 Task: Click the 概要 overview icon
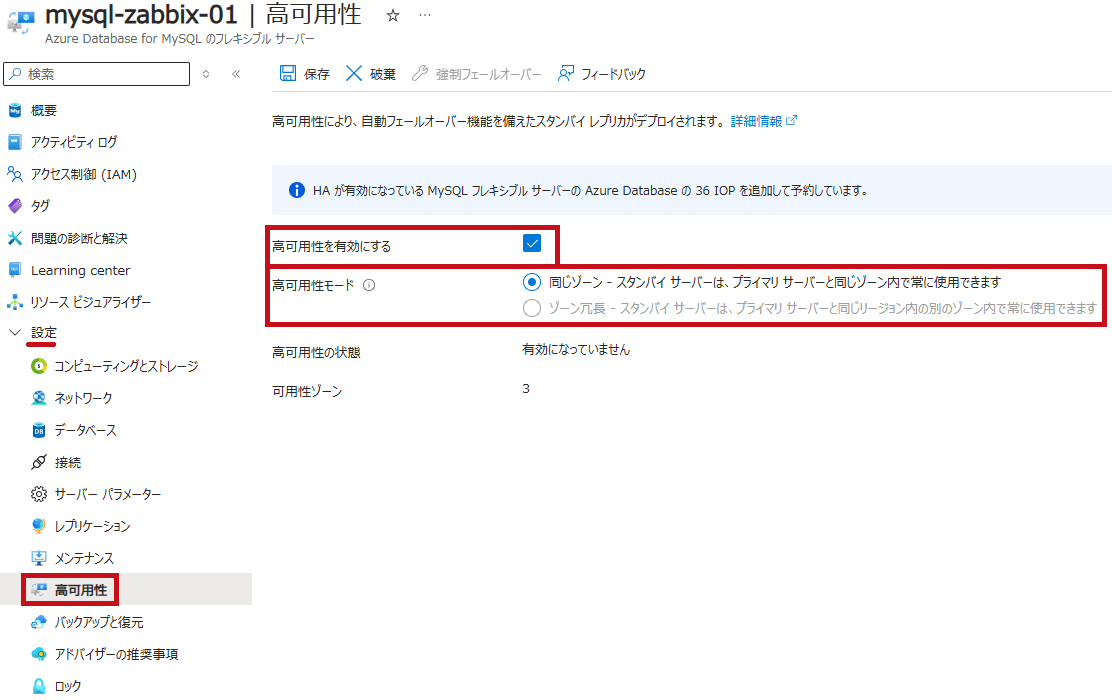pos(15,111)
